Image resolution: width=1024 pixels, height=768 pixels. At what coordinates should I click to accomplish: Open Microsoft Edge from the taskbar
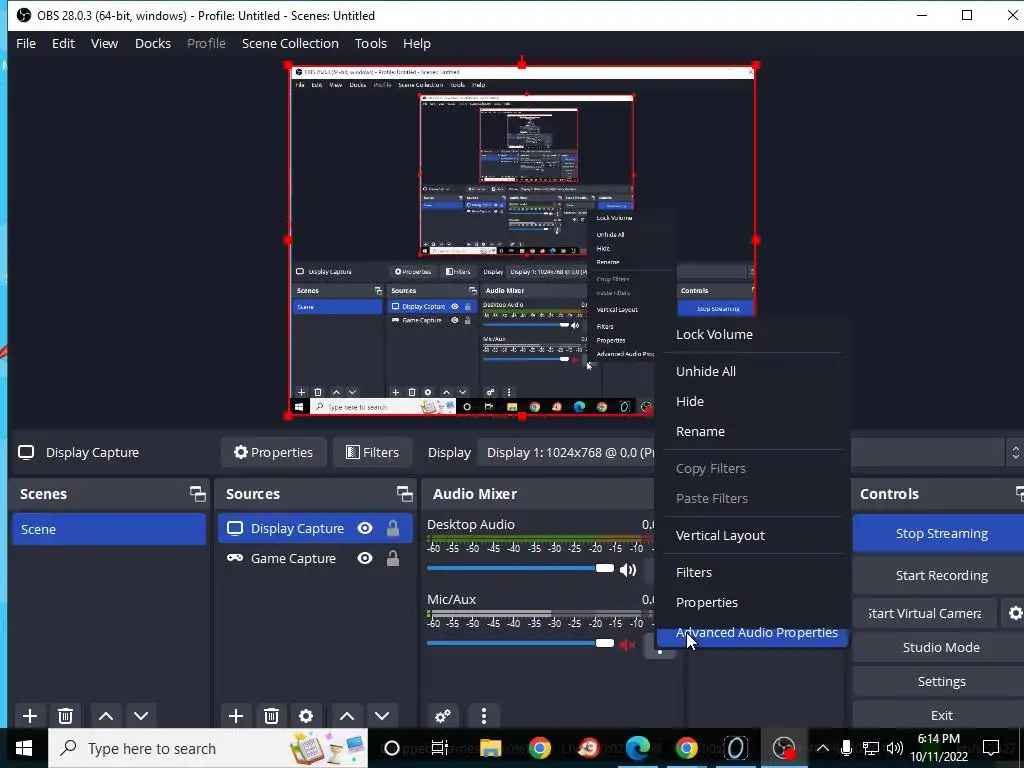click(x=637, y=748)
